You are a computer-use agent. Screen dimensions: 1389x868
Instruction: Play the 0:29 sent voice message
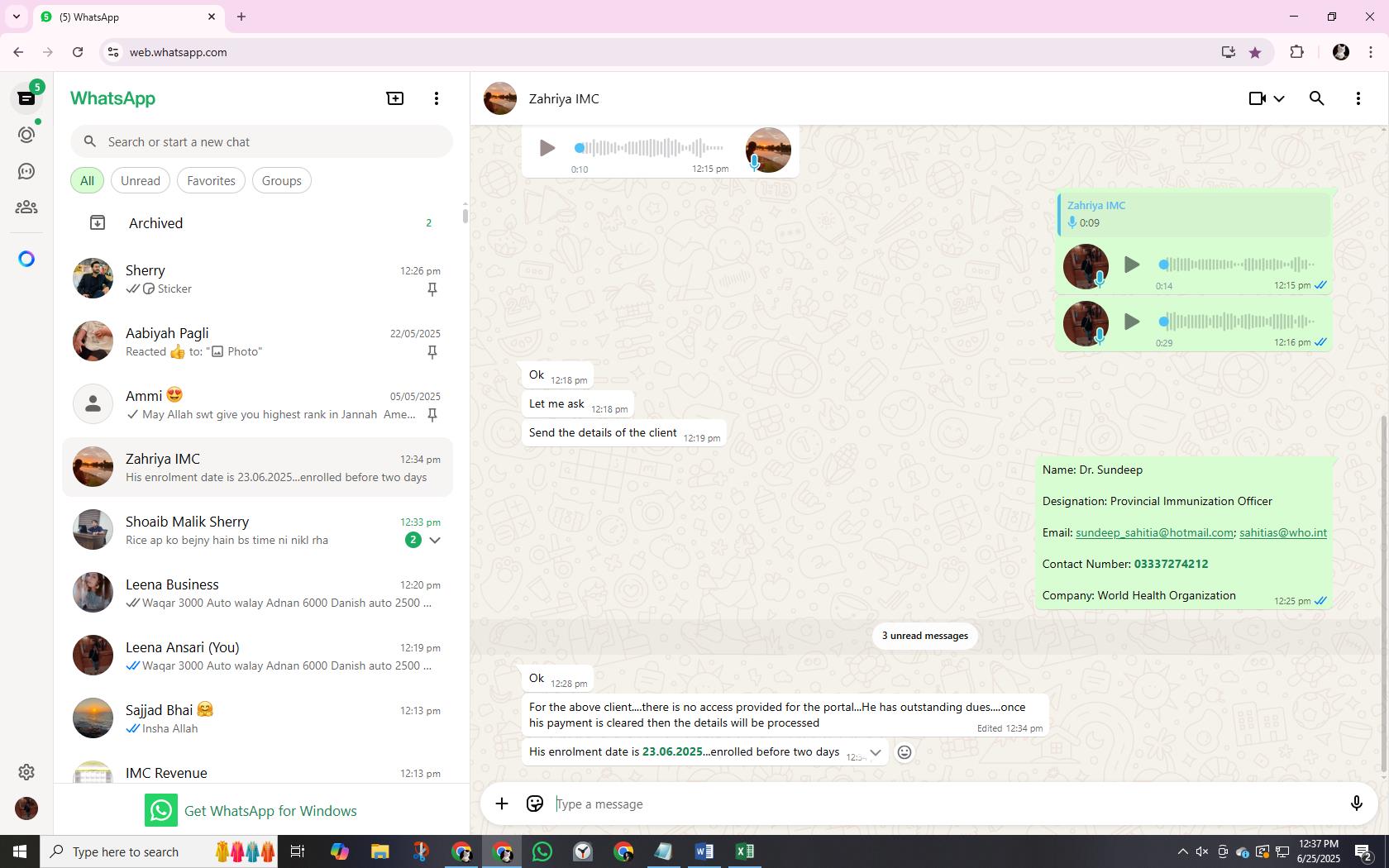pyautogui.click(x=1132, y=322)
